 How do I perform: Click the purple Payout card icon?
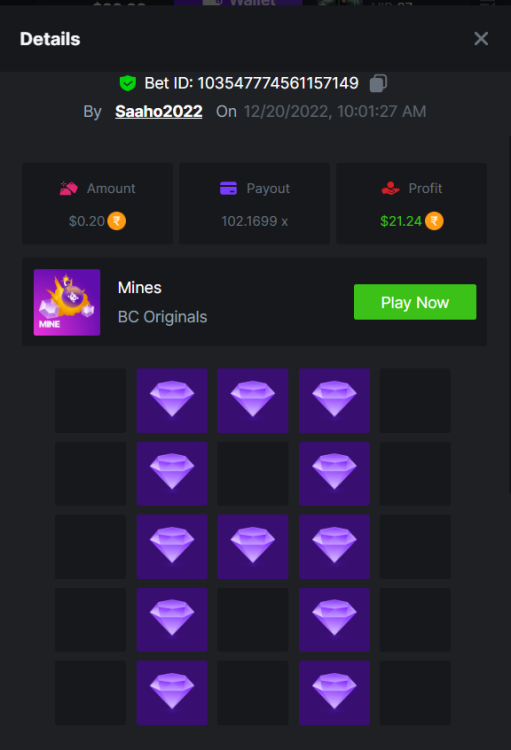pos(228,188)
